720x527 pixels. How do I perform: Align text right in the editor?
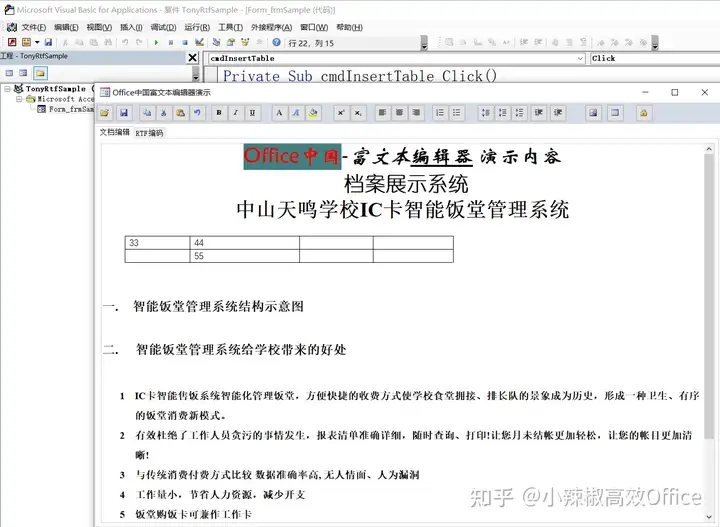click(416, 113)
